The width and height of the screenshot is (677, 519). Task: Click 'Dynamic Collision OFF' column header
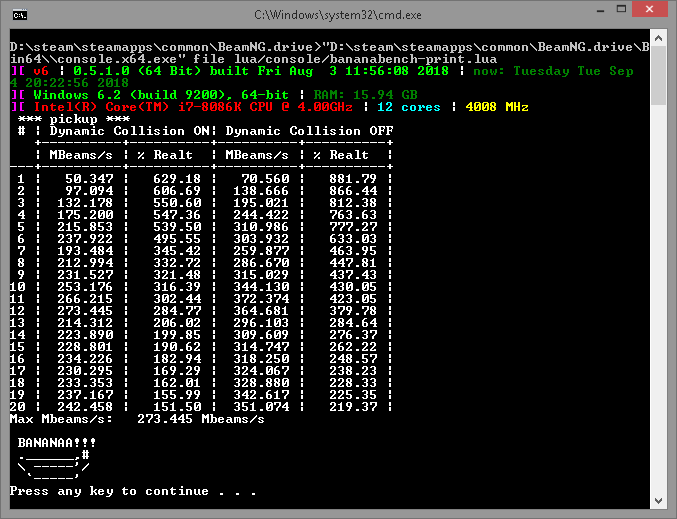(x=309, y=131)
